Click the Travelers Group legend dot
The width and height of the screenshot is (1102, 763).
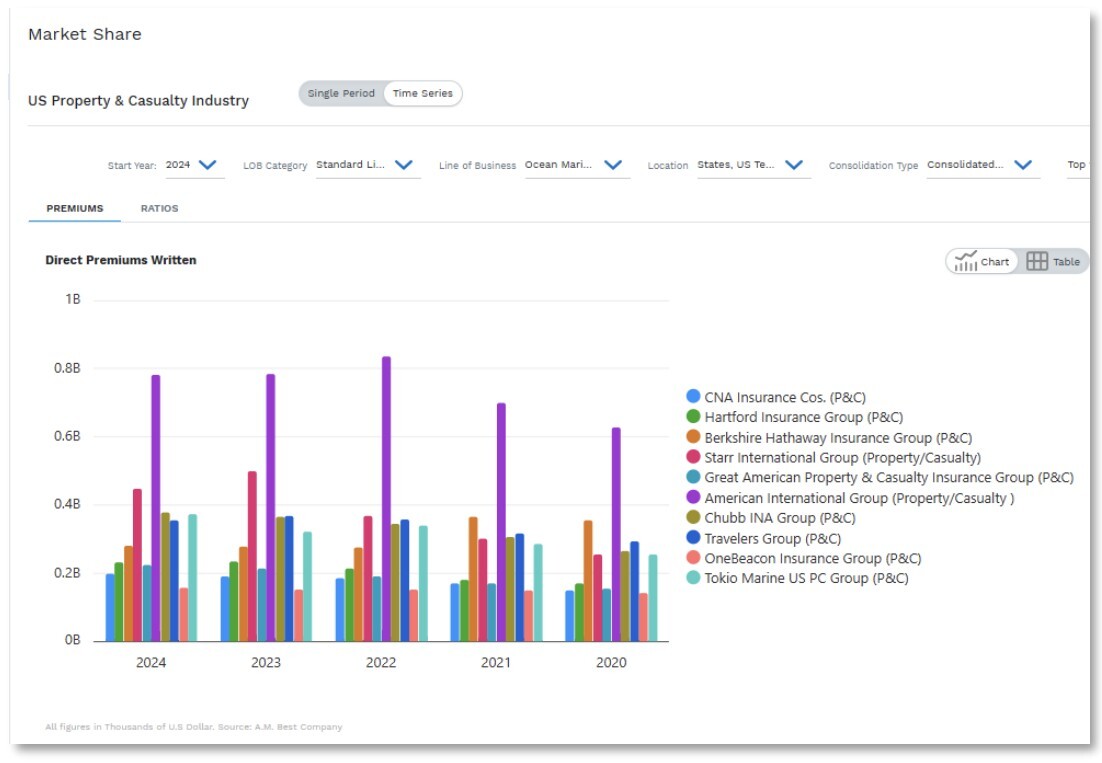[x=693, y=538]
